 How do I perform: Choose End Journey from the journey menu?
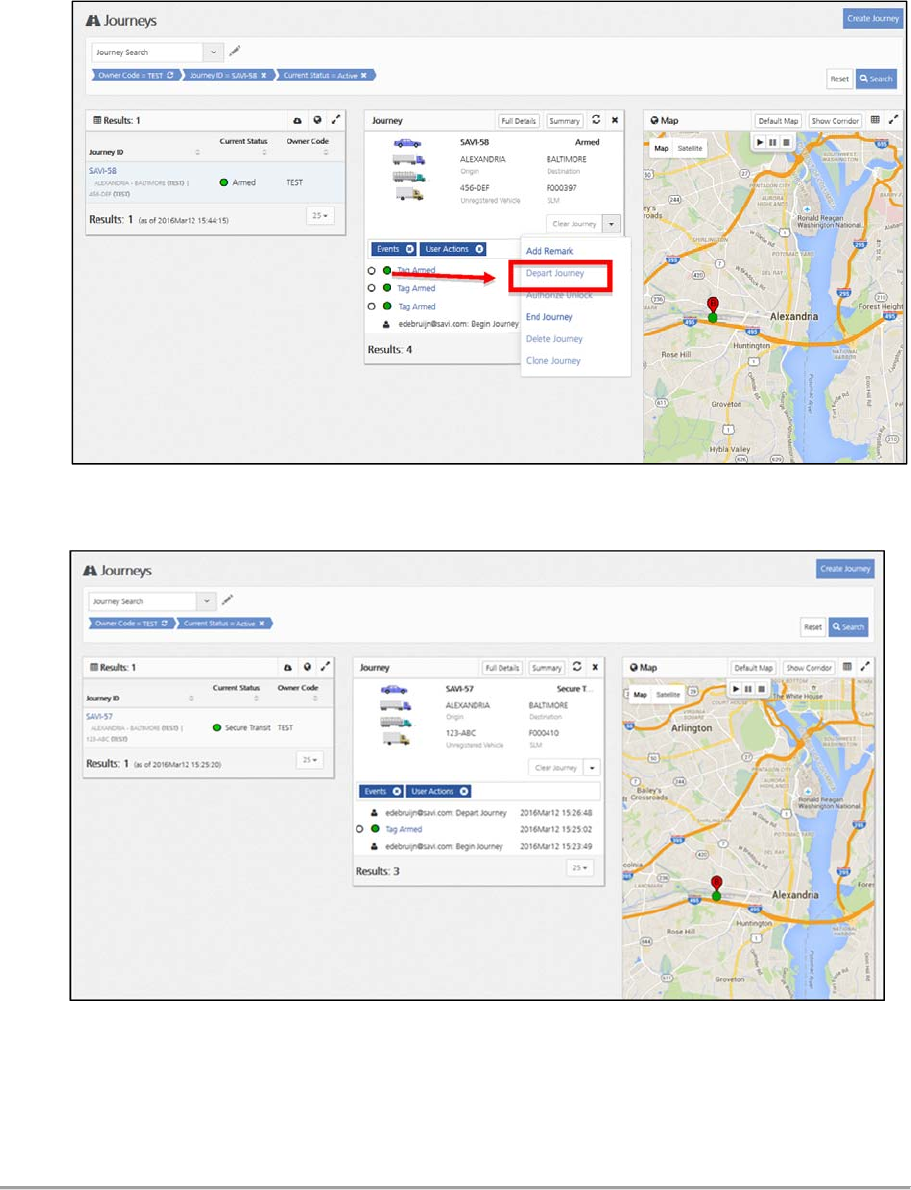[x=549, y=317]
